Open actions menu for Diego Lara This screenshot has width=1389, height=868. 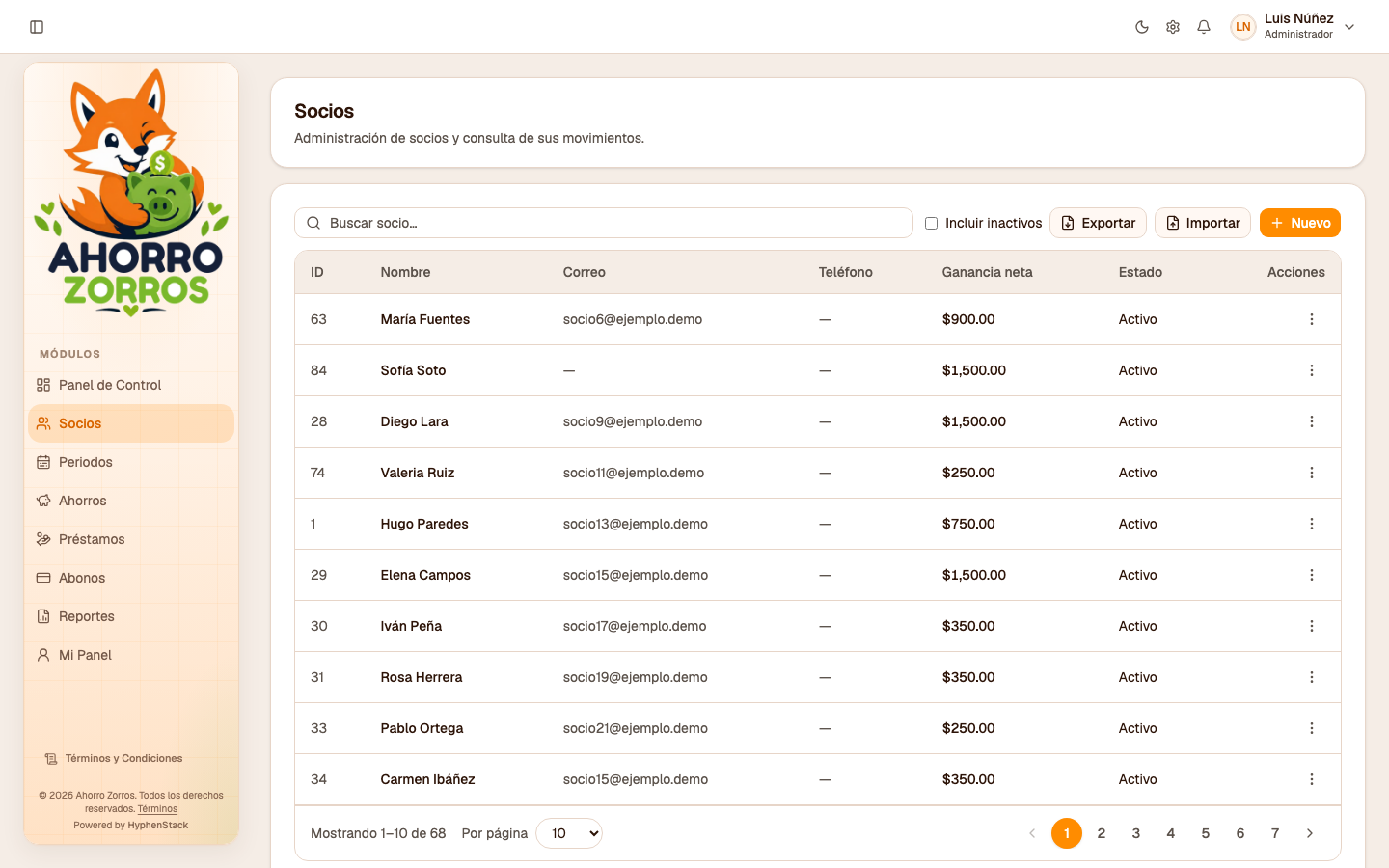(x=1312, y=421)
